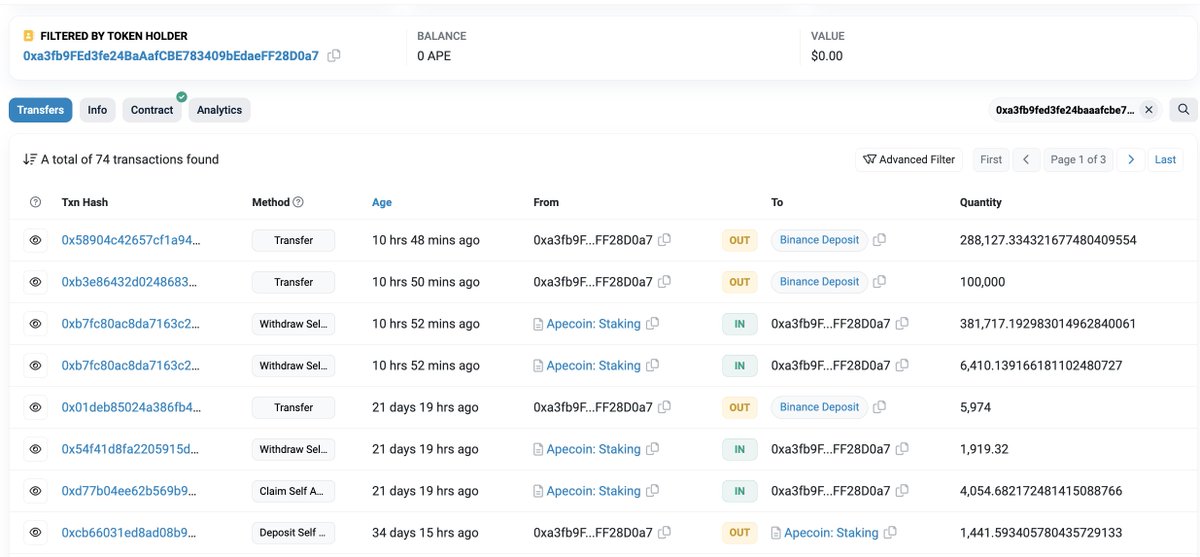This screenshot has height=557, width=1200.
Task: Open the Method column help icon
Action: pyautogui.click(x=298, y=202)
